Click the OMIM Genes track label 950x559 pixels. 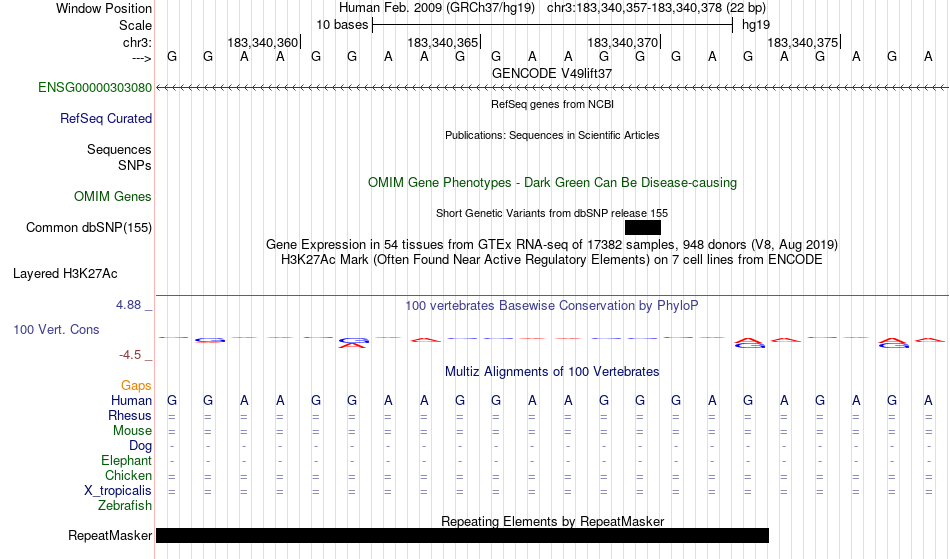[113, 197]
